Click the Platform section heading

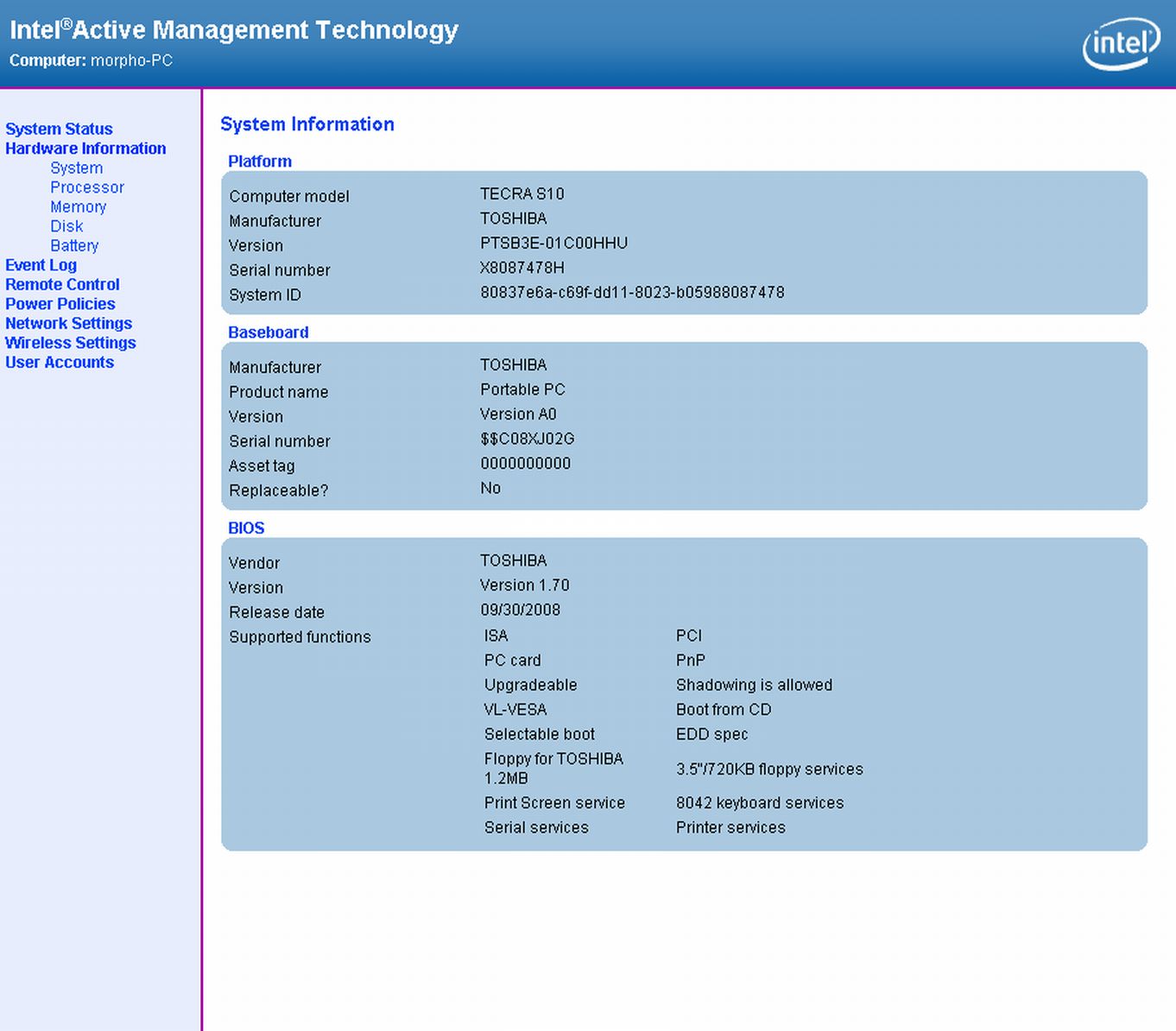[x=259, y=161]
